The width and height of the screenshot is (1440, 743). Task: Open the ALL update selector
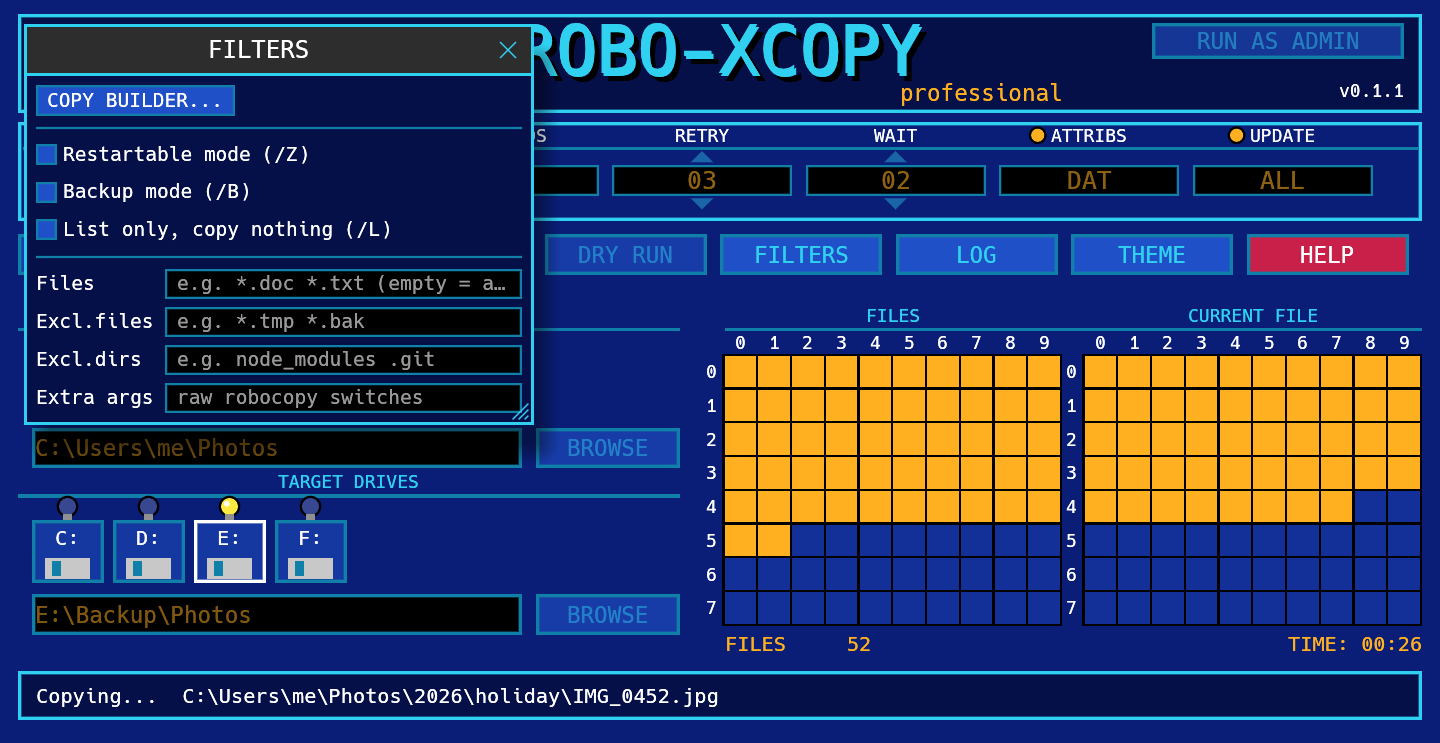click(x=1283, y=181)
